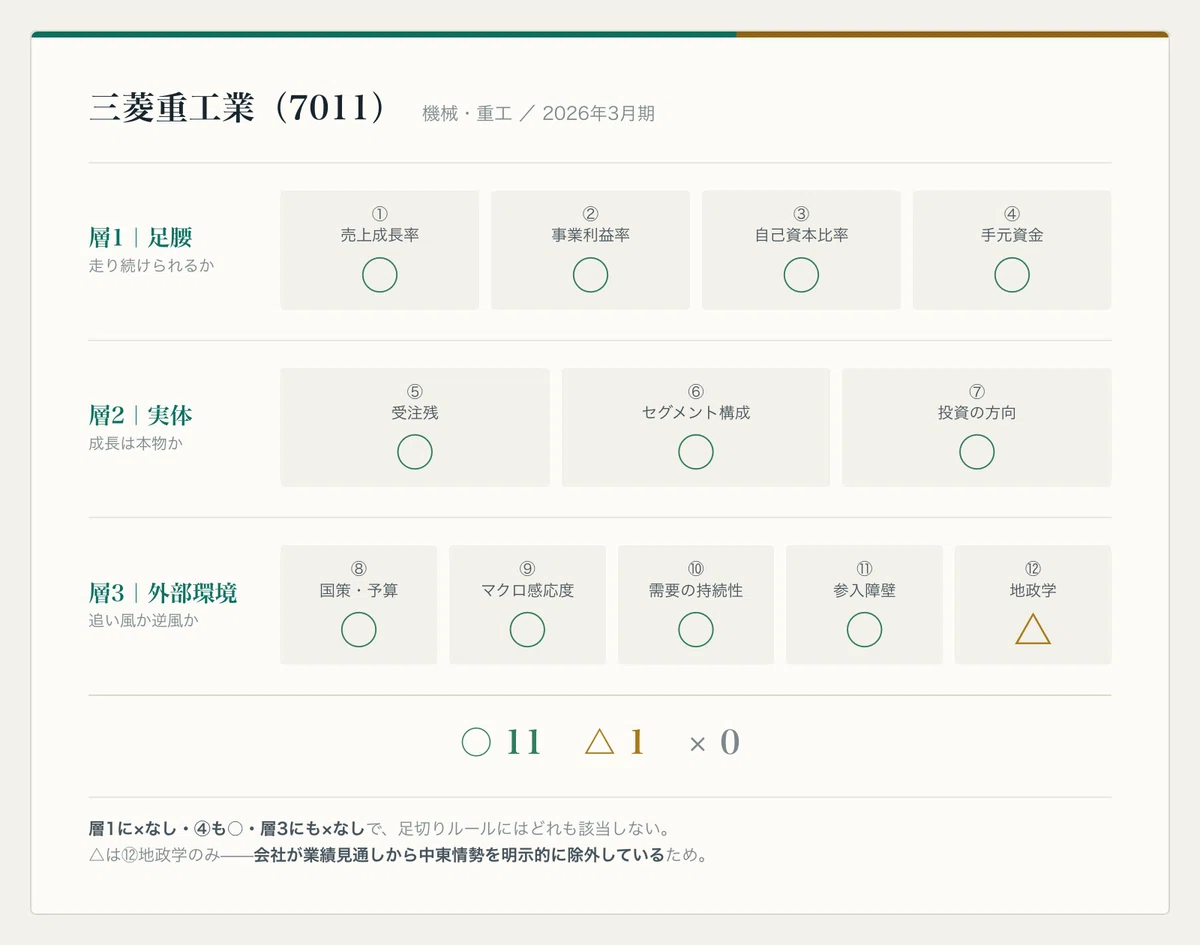Image resolution: width=1200 pixels, height=945 pixels.
Task: Click the number ⑤ above 受注残
Action: [x=415, y=391]
